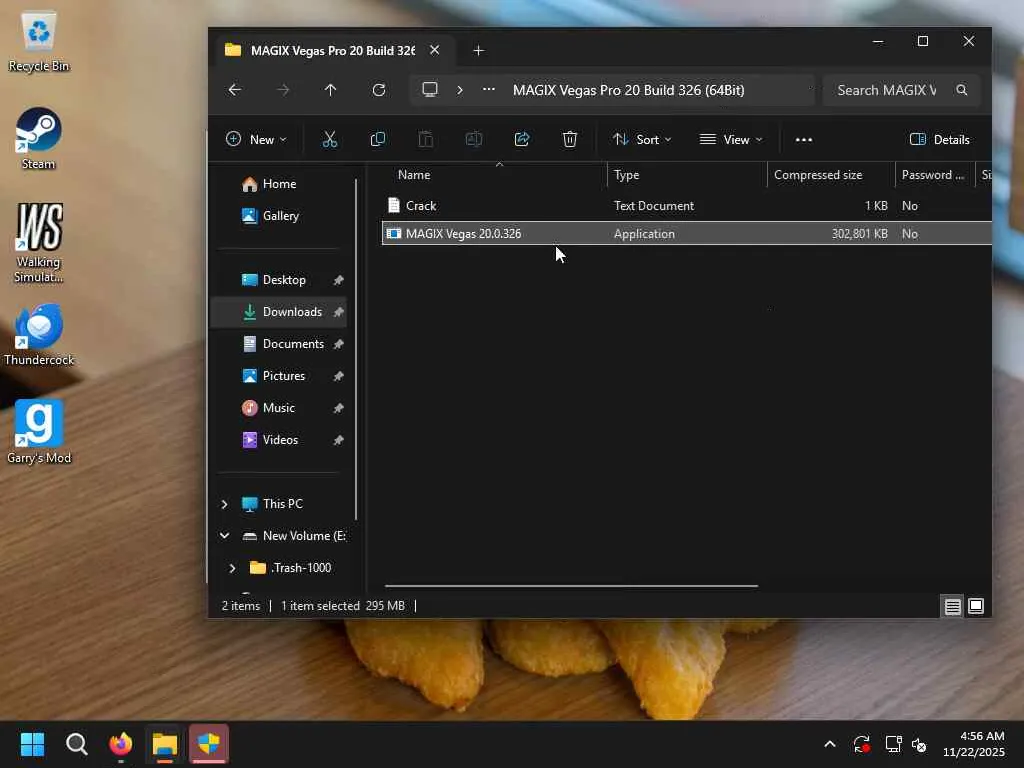1024x768 pixels.
Task: Click the Rename icon in toolbar
Action: point(474,139)
